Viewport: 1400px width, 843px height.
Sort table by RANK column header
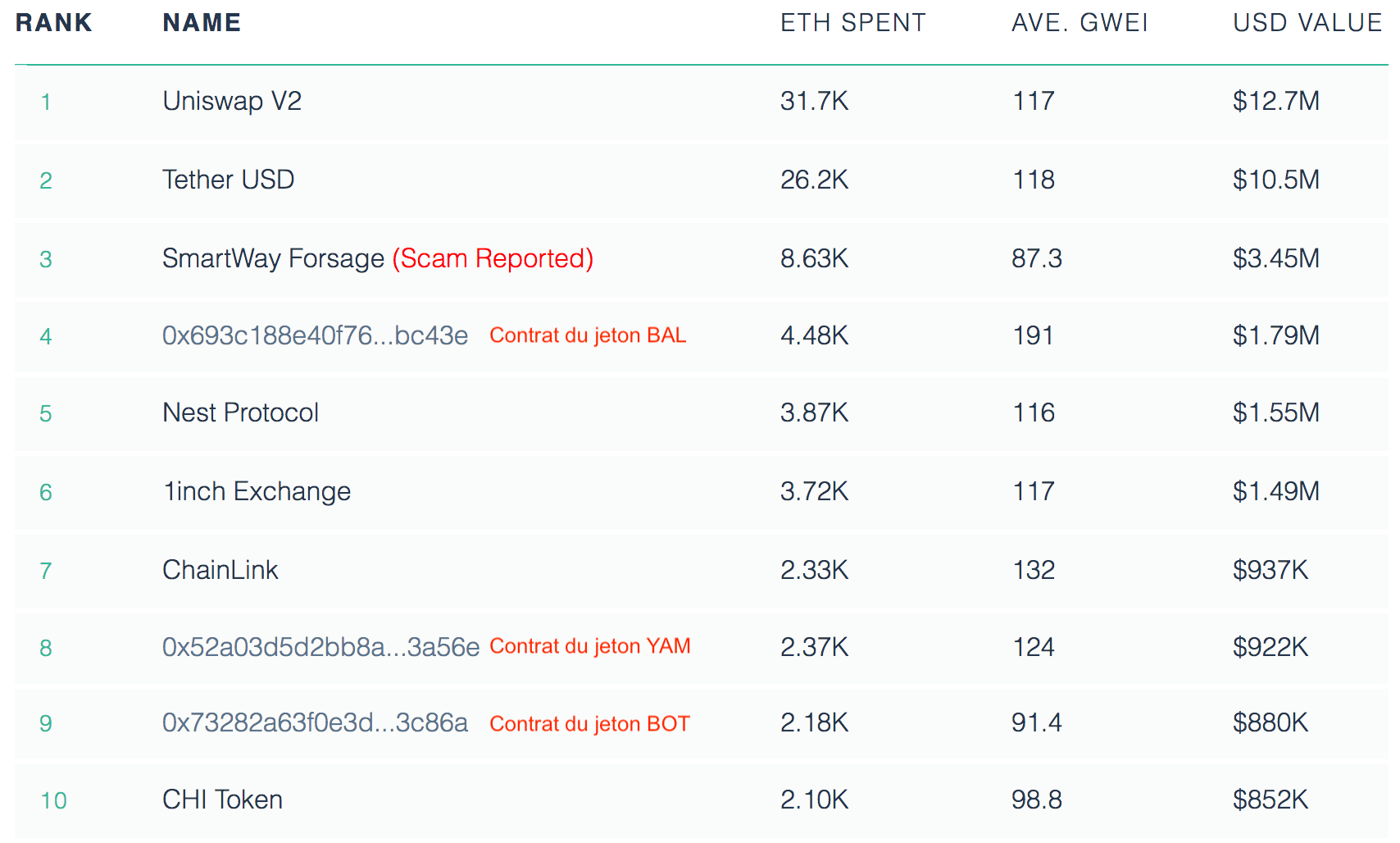pos(53,22)
